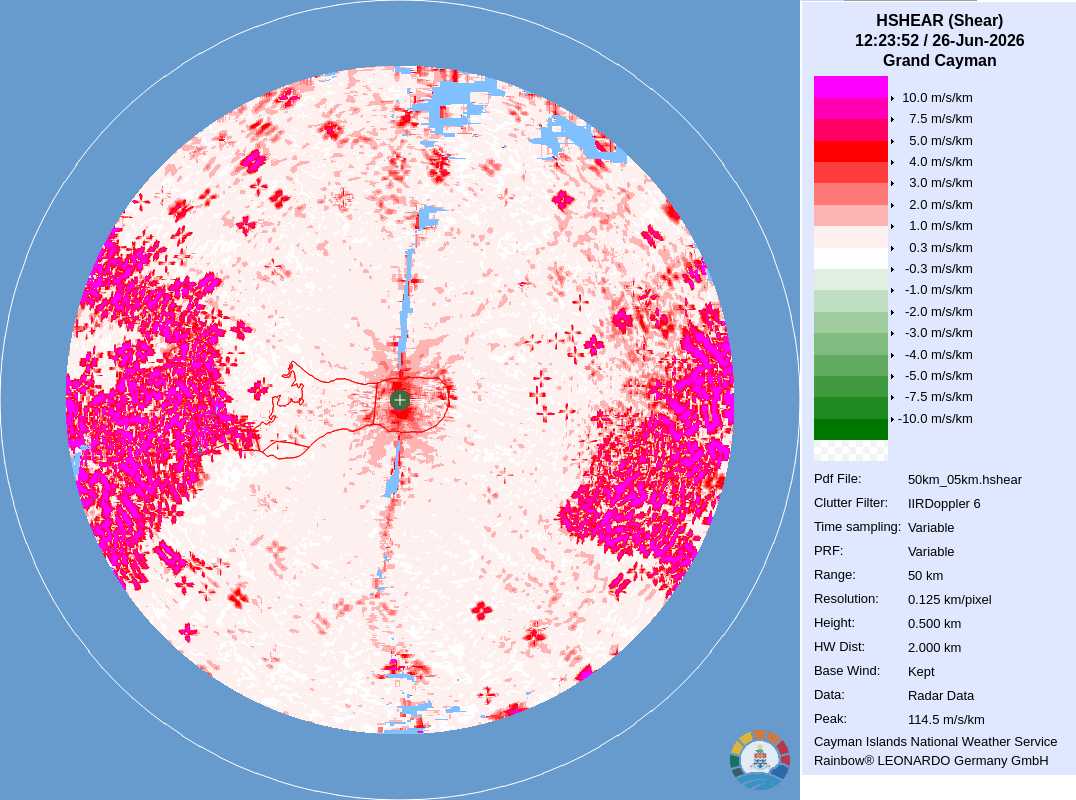Click the Cayman weather service logo
The width and height of the screenshot is (1076, 800).
point(760,760)
